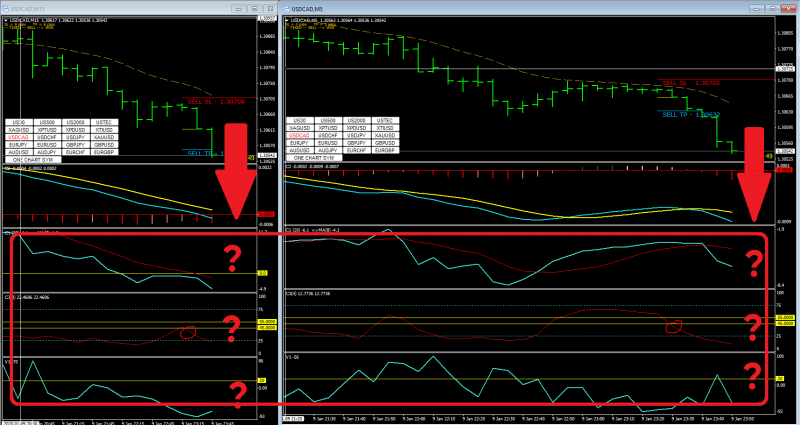Switch M15 chart to XTIUSD
The width and height of the screenshot is (800, 425).
[105, 130]
